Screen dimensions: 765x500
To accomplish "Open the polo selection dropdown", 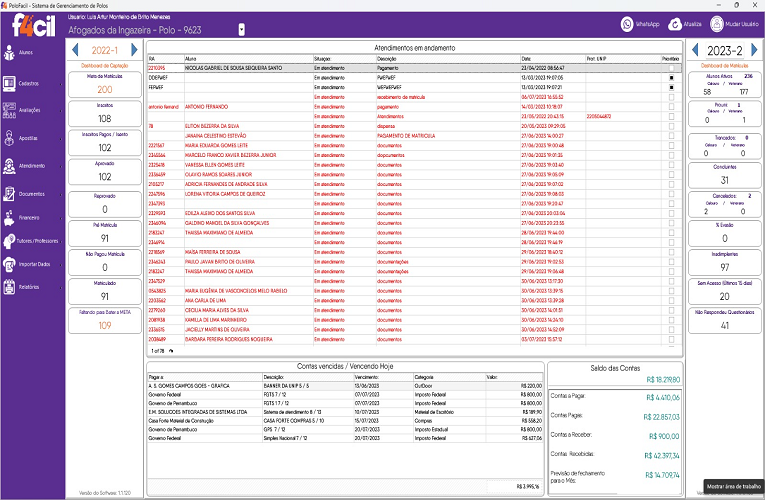I will click(241, 30).
